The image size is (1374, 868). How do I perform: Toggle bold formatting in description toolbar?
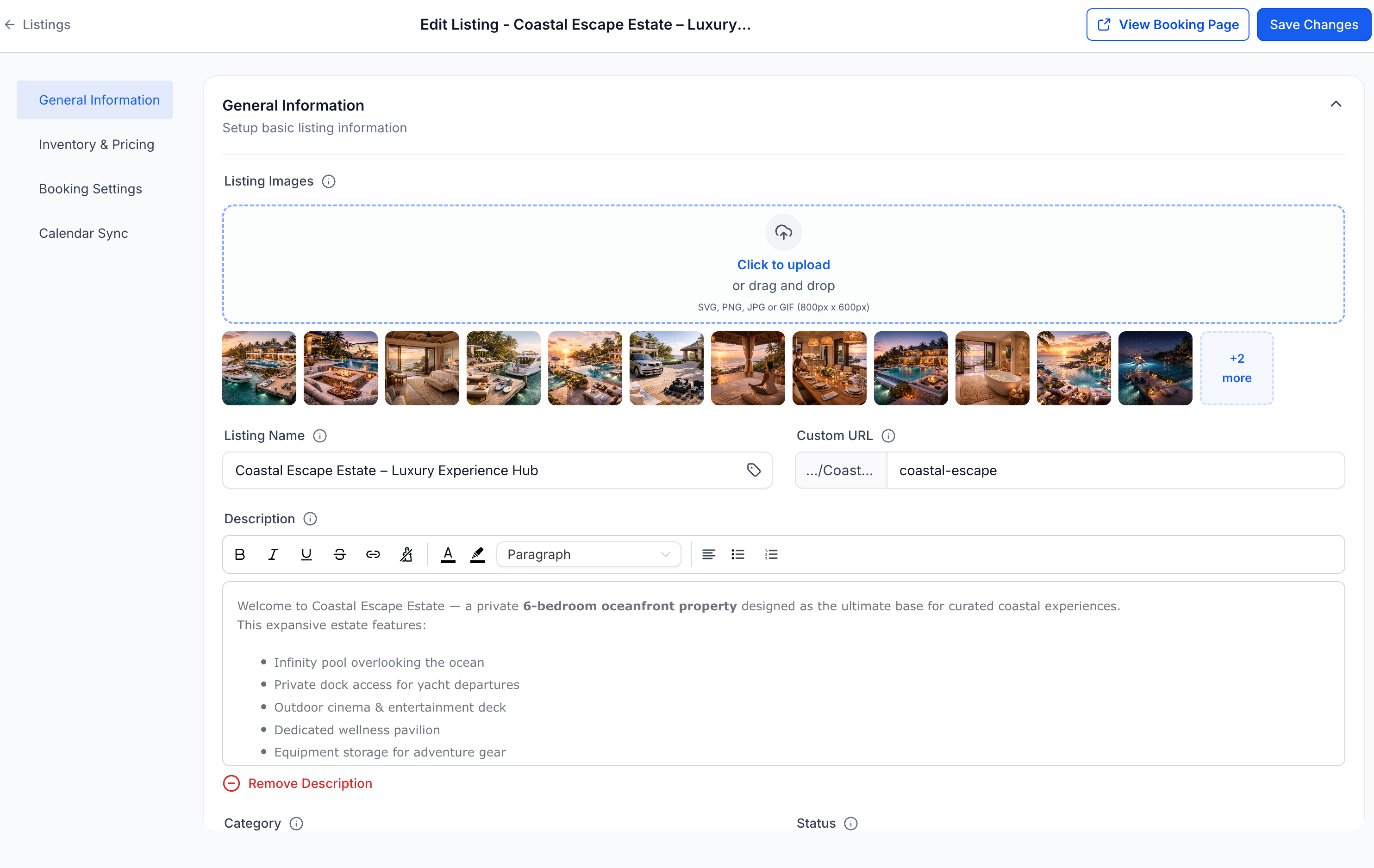(x=240, y=554)
